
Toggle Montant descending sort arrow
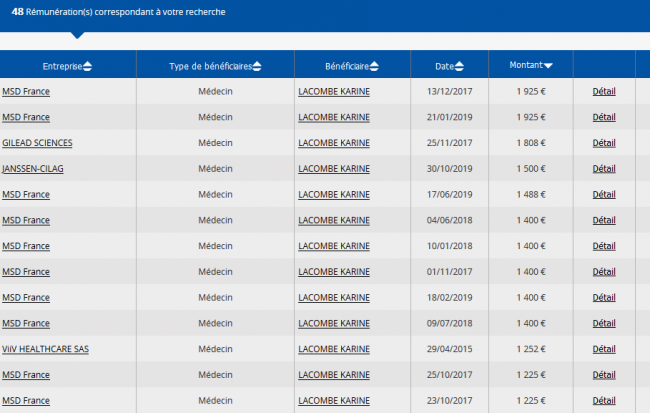pos(548,66)
